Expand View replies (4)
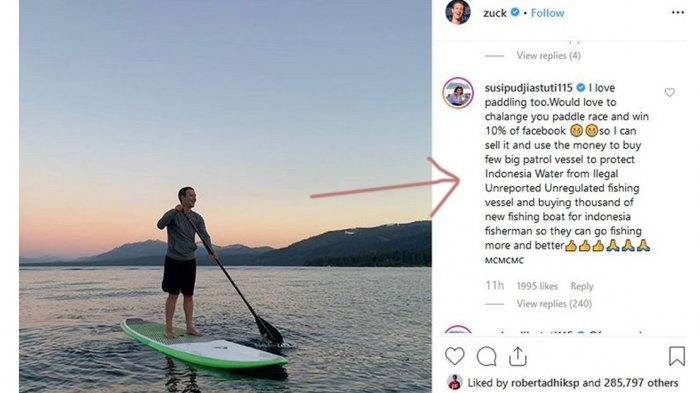The height and width of the screenshot is (393, 700). point(548,55)
